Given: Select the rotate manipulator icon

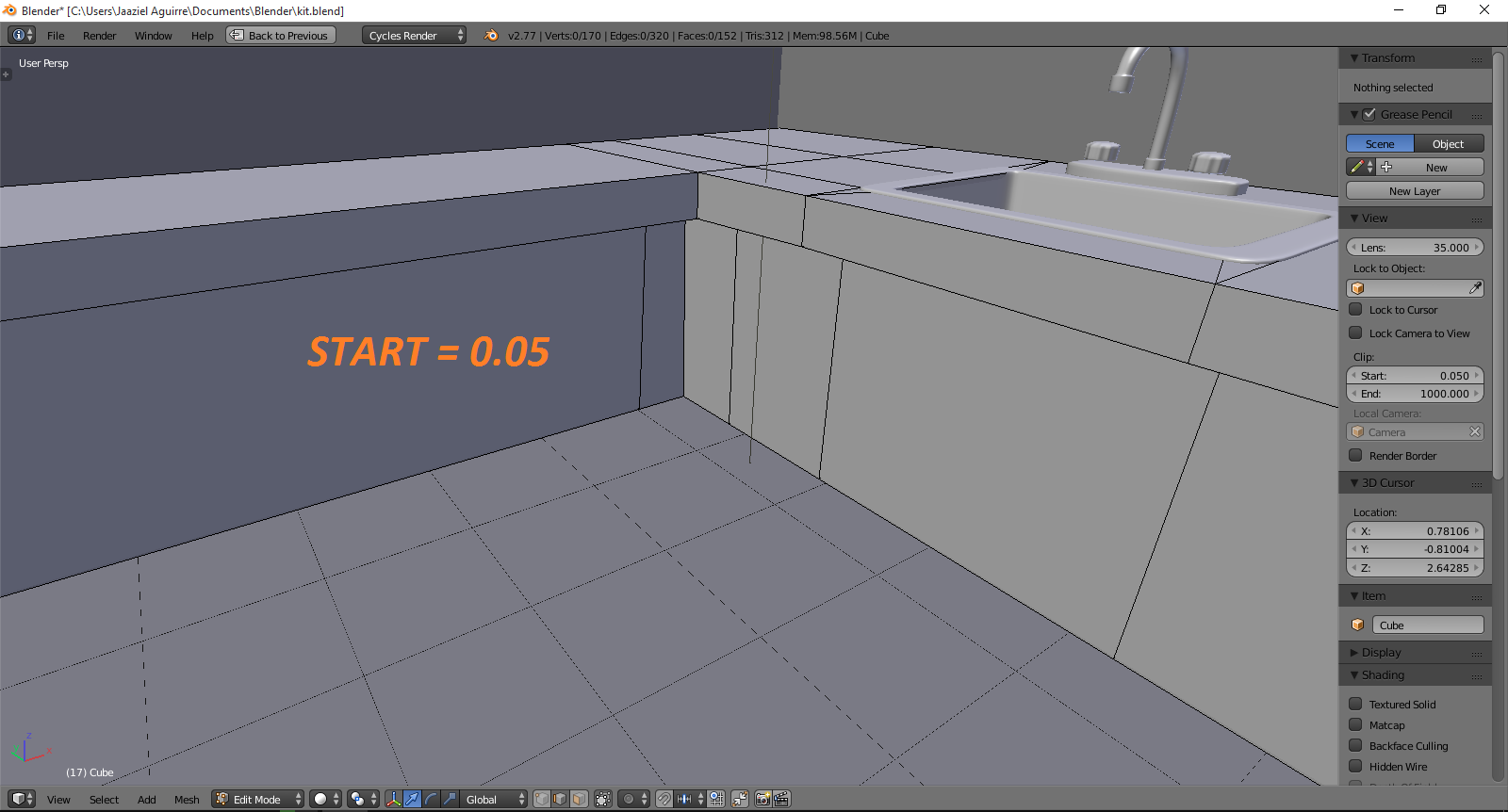Looking at the screenshot, I should (x=431, y=799).
